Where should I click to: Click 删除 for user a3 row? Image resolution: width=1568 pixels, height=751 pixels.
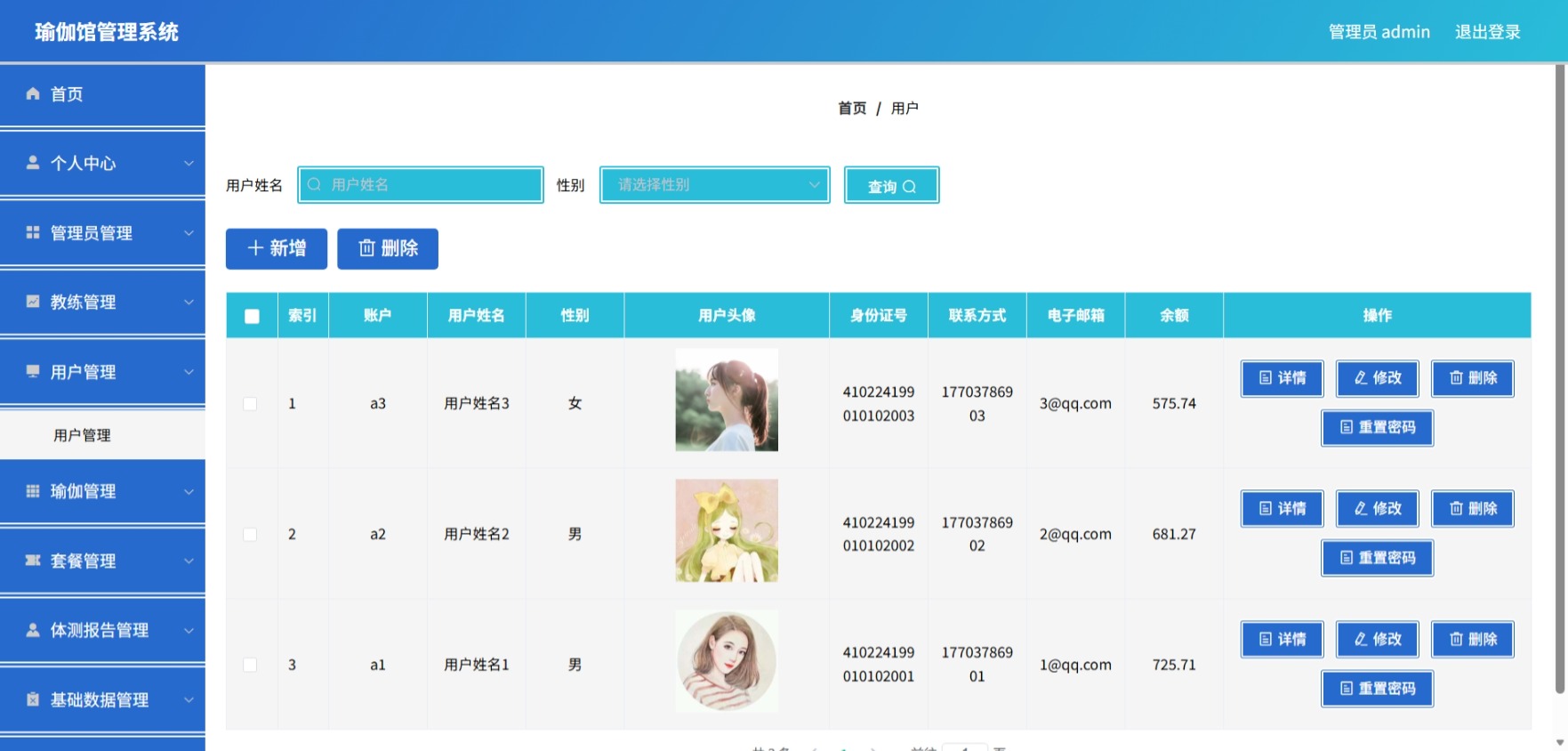(x=1473, y=378)
